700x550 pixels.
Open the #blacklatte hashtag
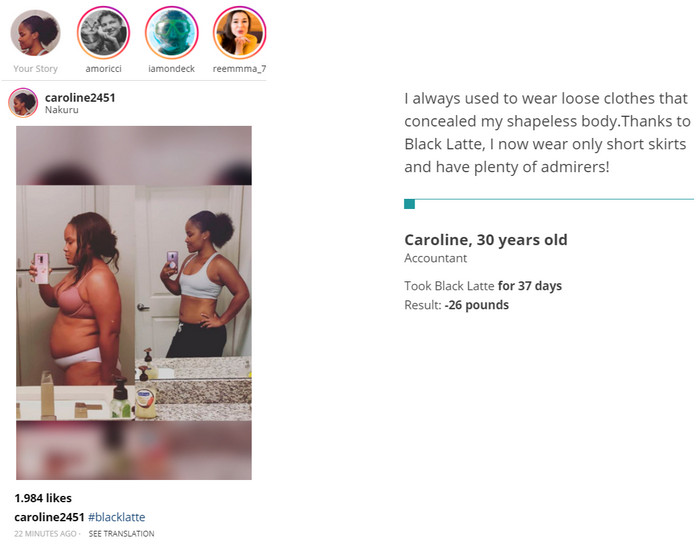click(x=116, y=517)
